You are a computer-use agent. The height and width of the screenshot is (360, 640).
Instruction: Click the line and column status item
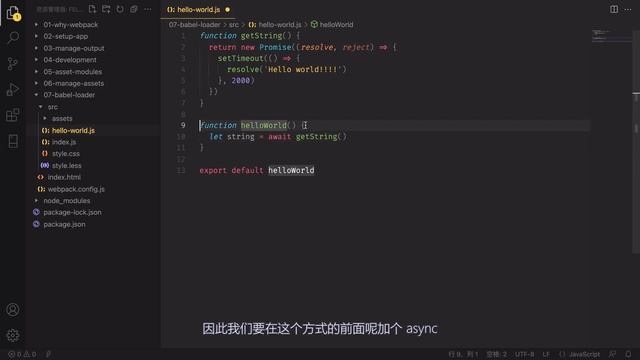point(463,354)
